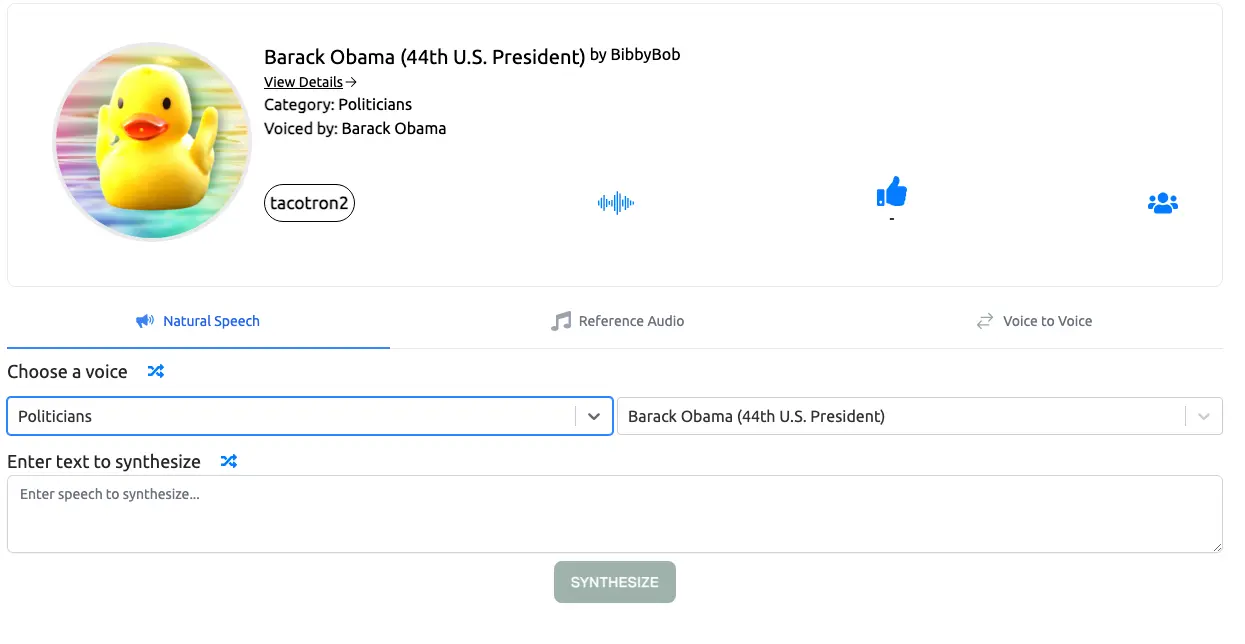This screenshot has width=1245, height=644.
Task: Click the arrow next to View Details
Action: pyautogui.click(x=351, y=82)
